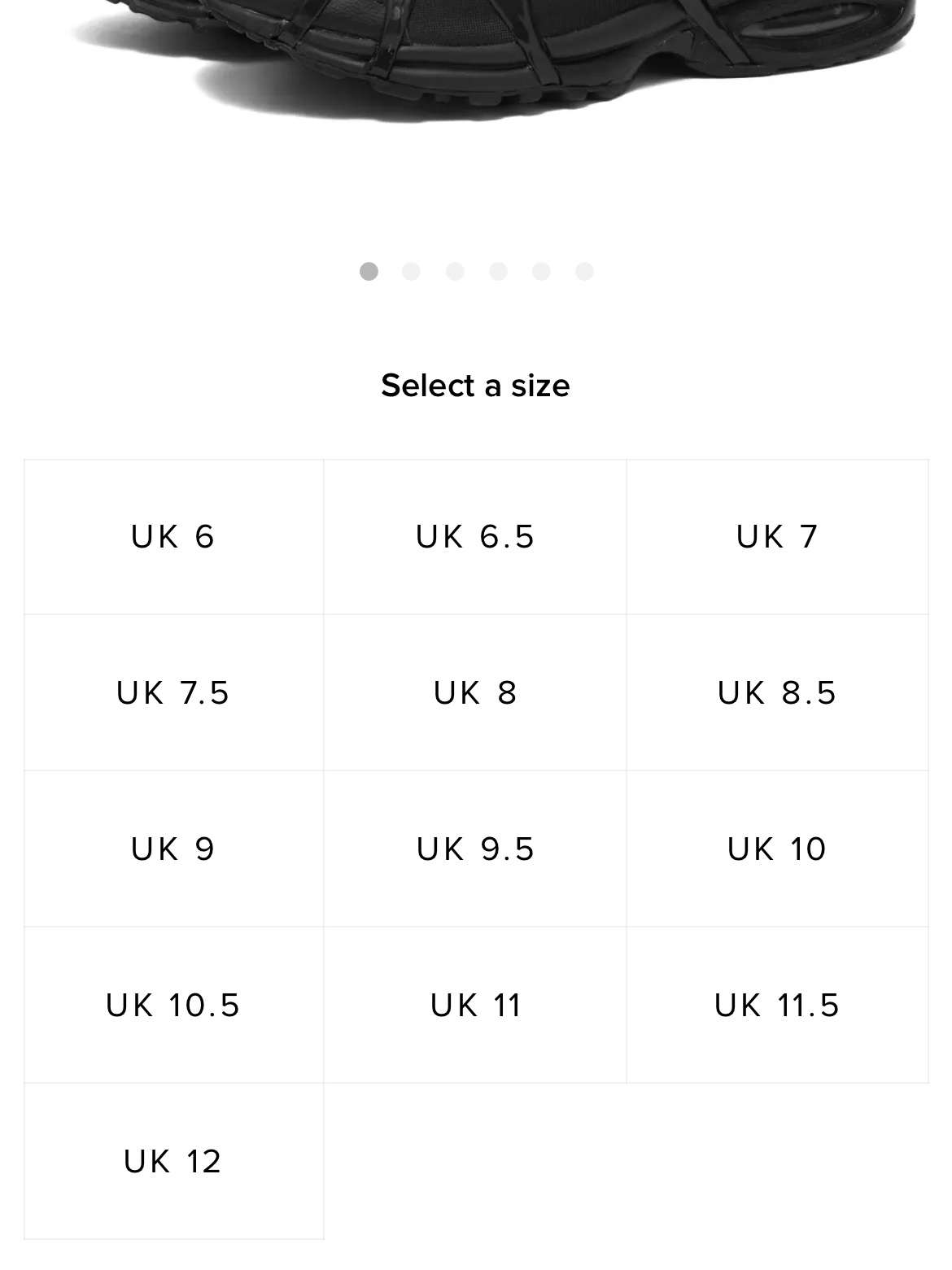
Task: Select size UK 9
Action: tap(174, 849)
